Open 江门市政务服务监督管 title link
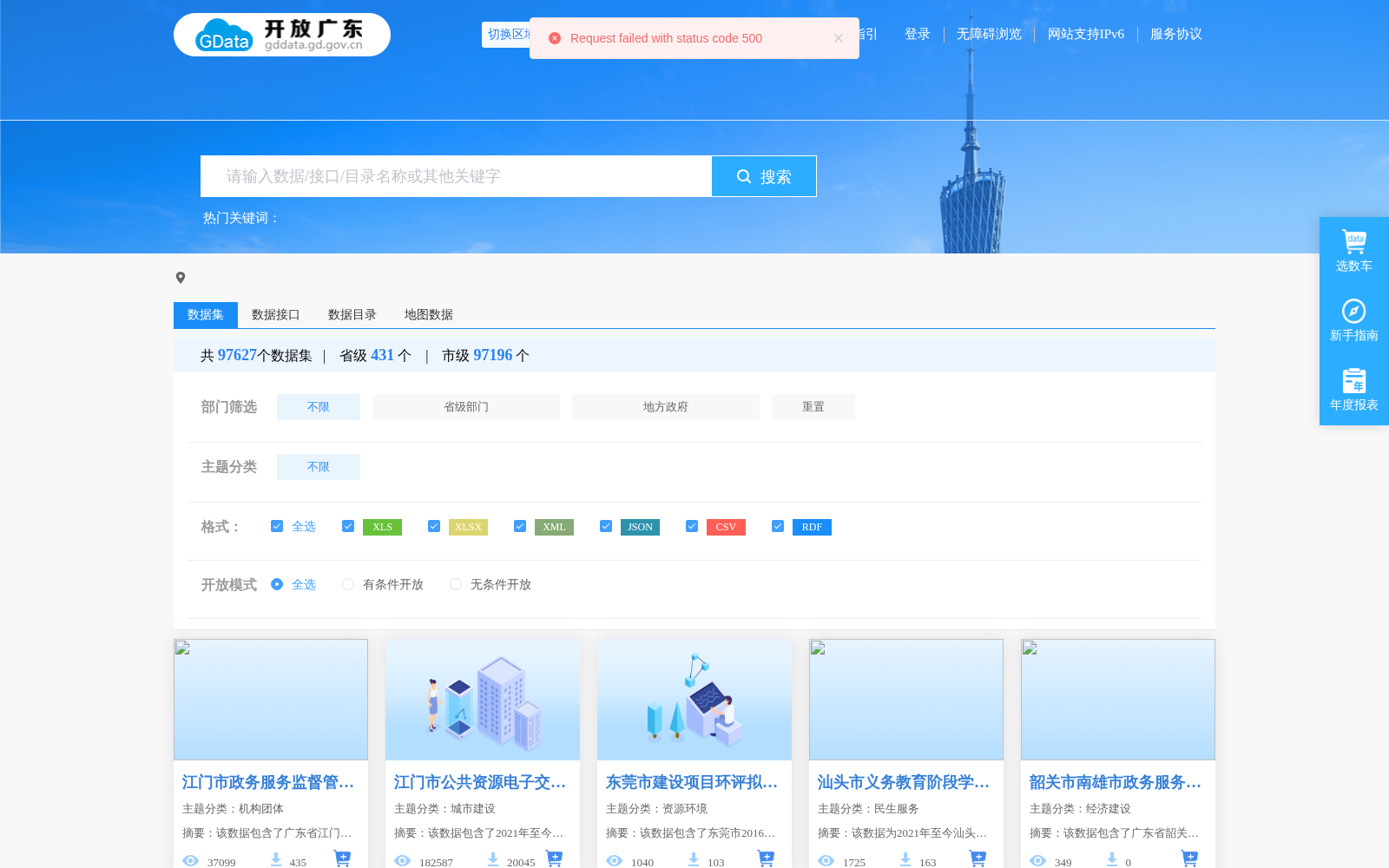The width and height of the screenshot is (1389, 868). coord(268,782)
